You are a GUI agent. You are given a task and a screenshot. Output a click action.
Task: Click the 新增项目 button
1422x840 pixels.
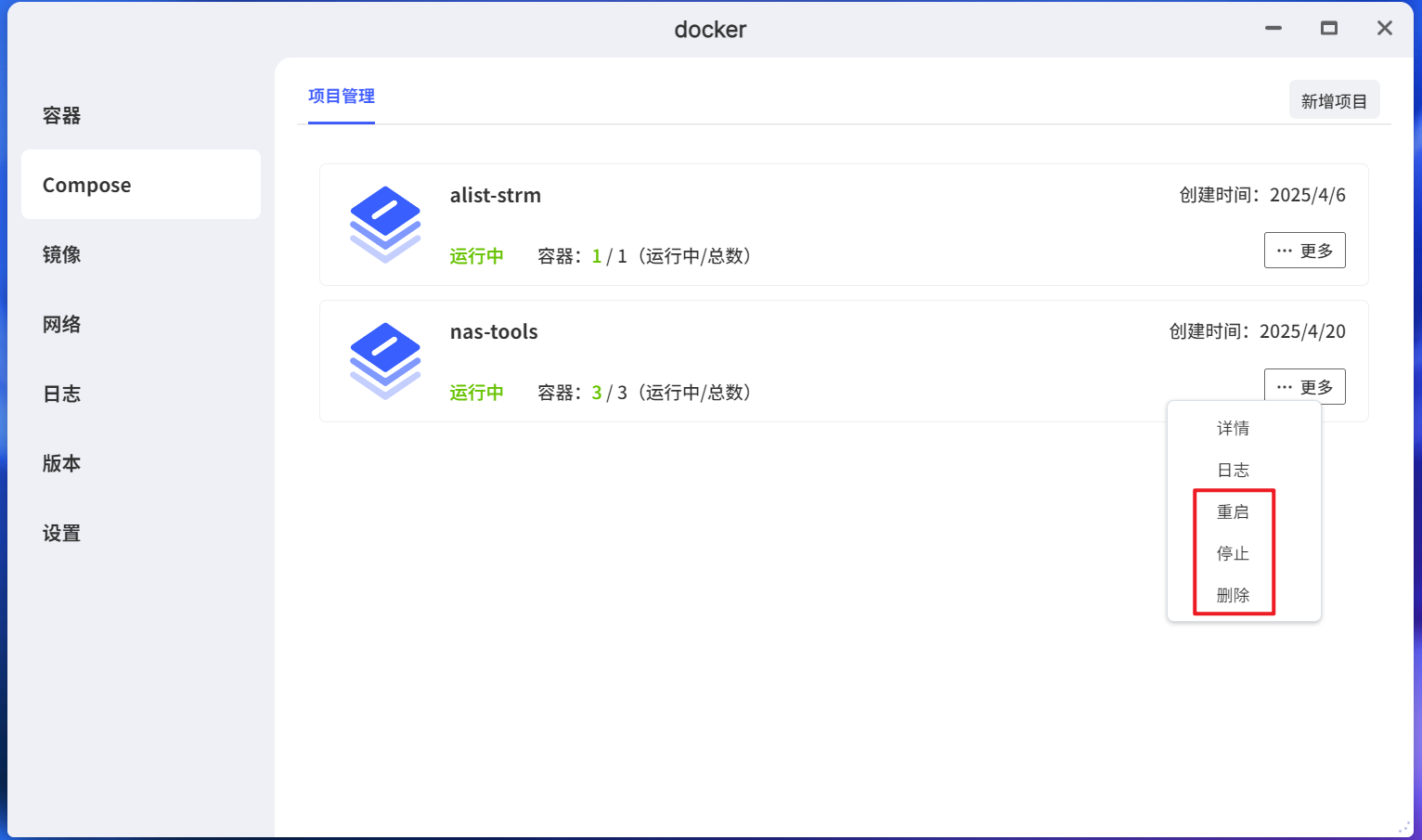click(x=1334, y=100)
